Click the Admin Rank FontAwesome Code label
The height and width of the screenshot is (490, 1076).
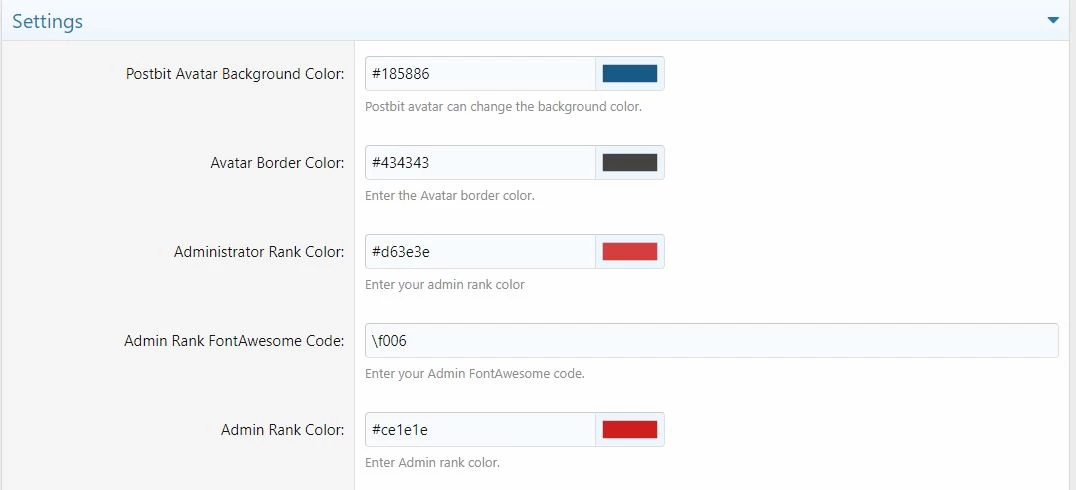click(x=234, y=341)
